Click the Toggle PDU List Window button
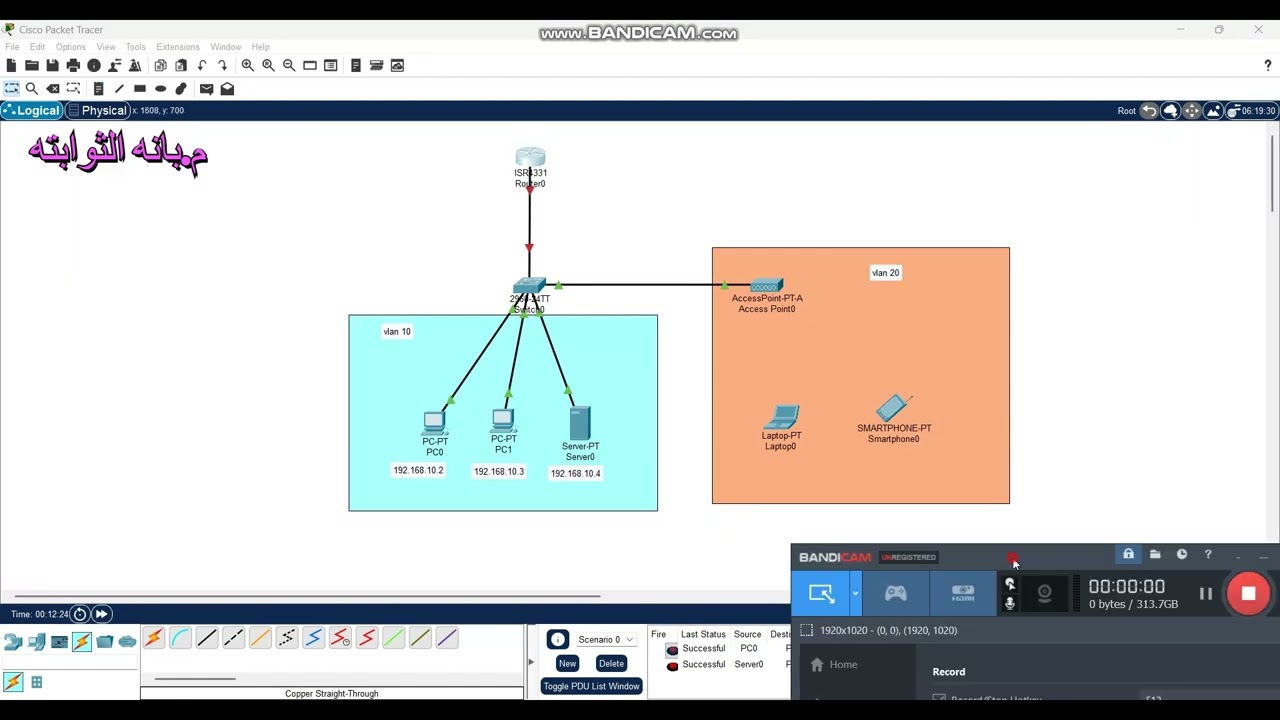This screenshot has height=720, width=1280. click(591, 686)
